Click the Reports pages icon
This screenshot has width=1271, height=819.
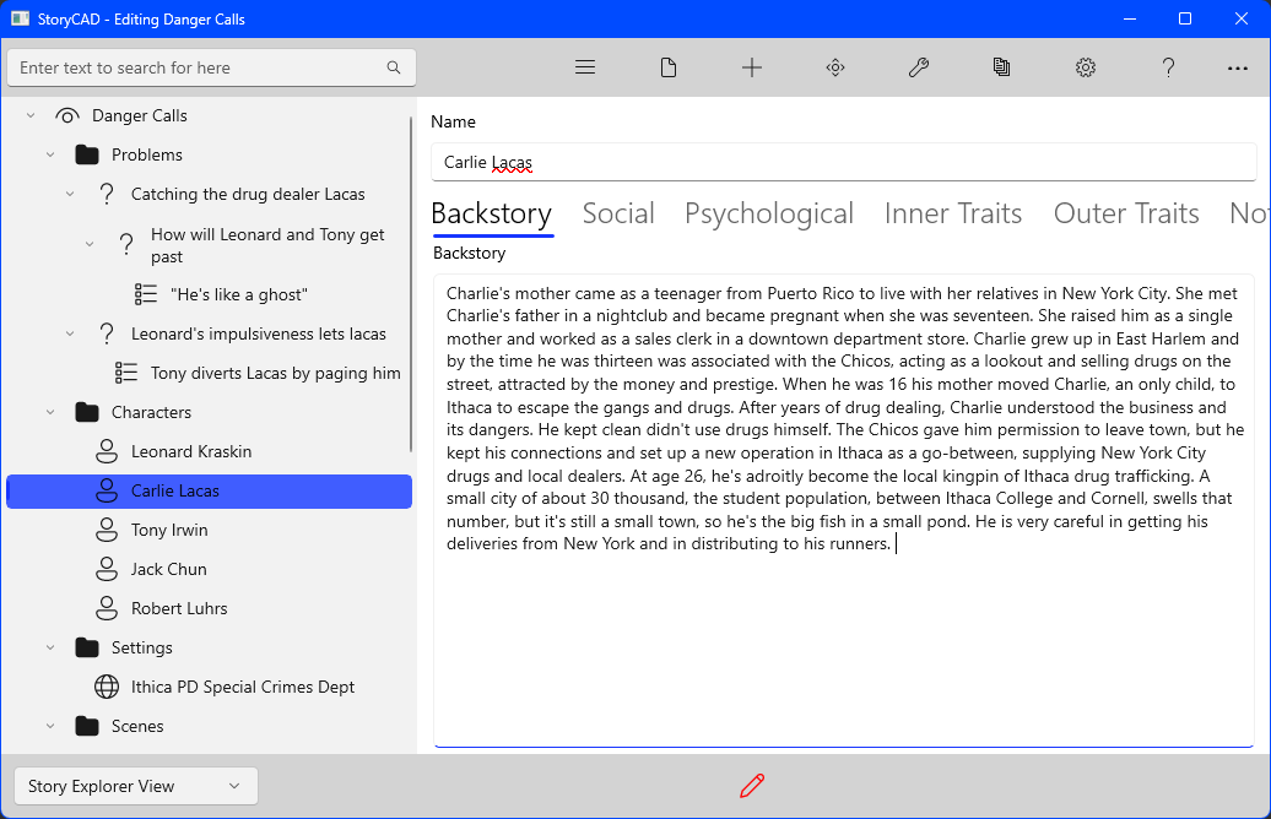pyautogui.click(x=1002, y=67)
